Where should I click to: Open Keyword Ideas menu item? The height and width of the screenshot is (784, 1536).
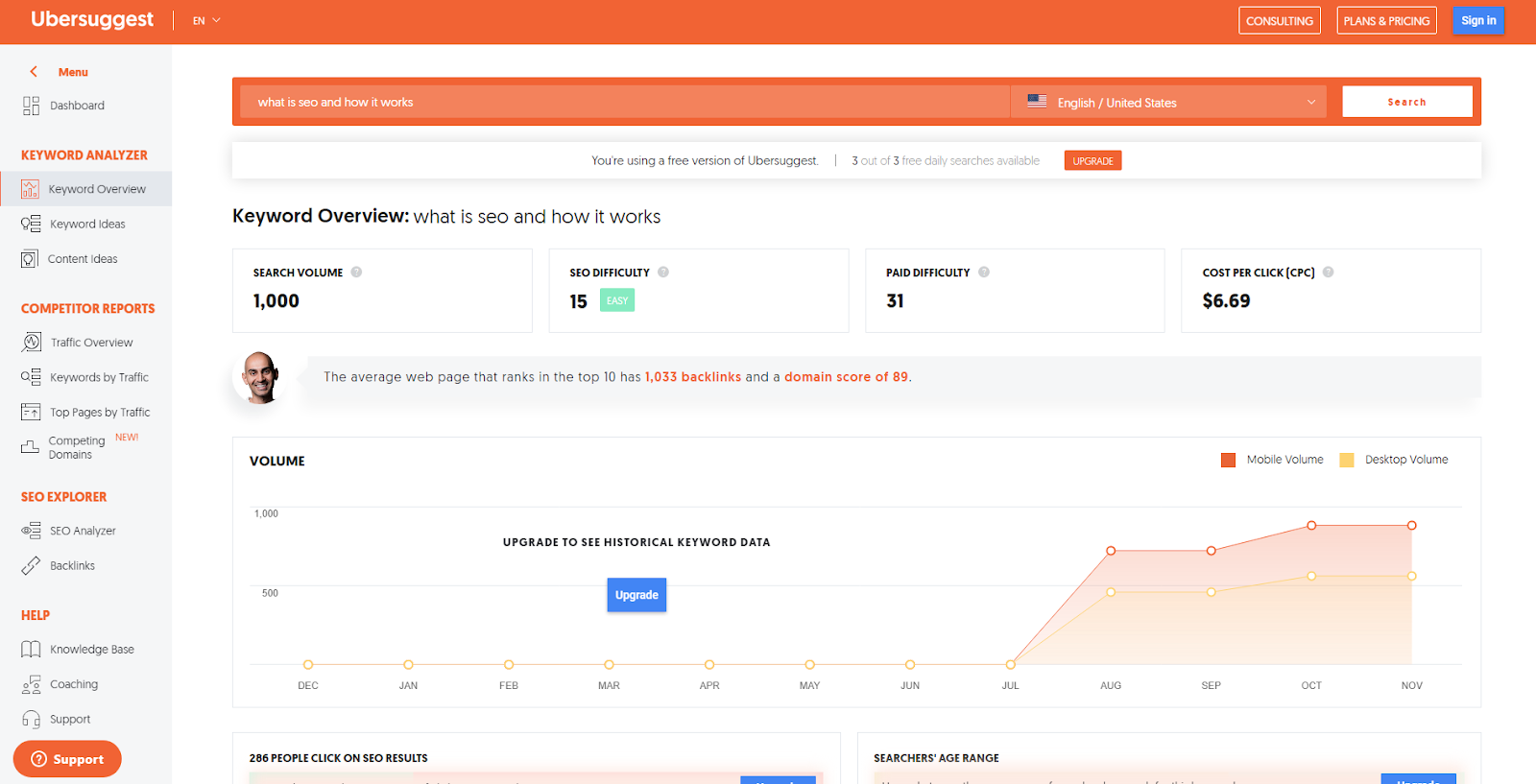coord(86,224)
